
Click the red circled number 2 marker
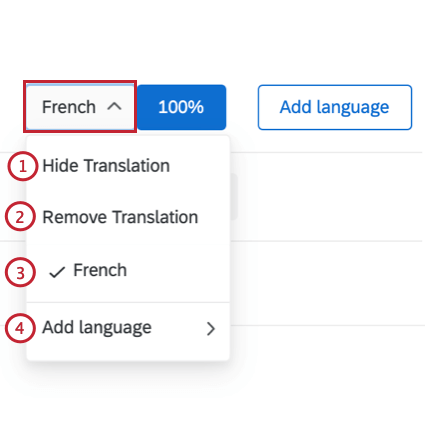click(x=20, y=217)
